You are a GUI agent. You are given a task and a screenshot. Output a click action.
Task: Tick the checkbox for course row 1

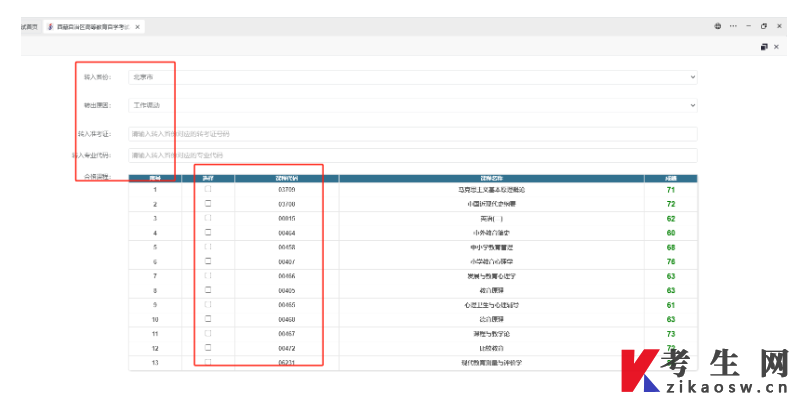pos(208,189)
